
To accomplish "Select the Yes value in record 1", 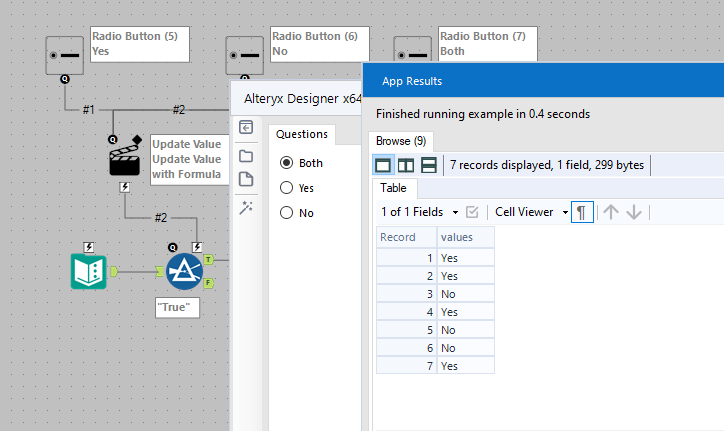I will click(465, 258).
